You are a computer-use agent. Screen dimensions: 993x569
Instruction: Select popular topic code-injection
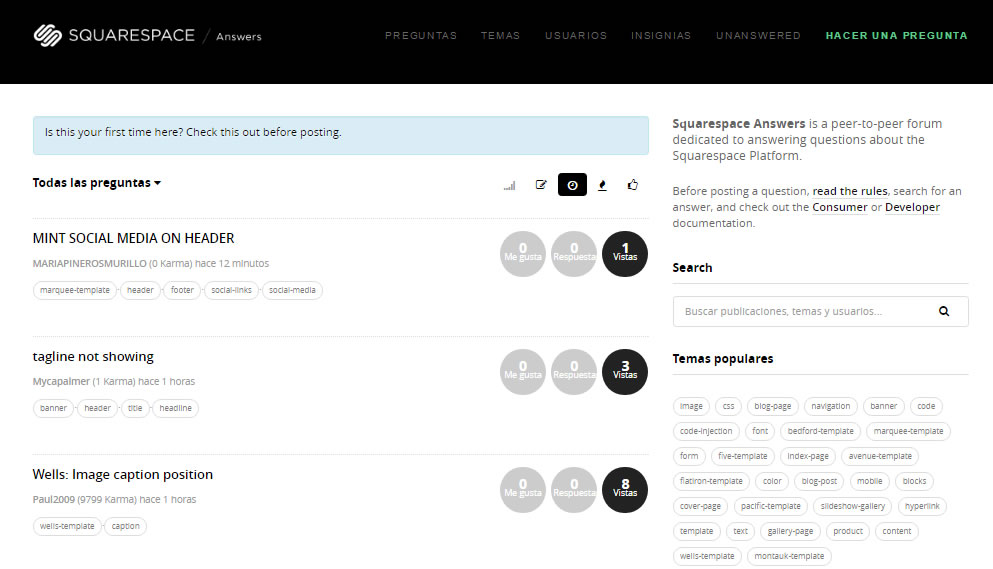706,431
